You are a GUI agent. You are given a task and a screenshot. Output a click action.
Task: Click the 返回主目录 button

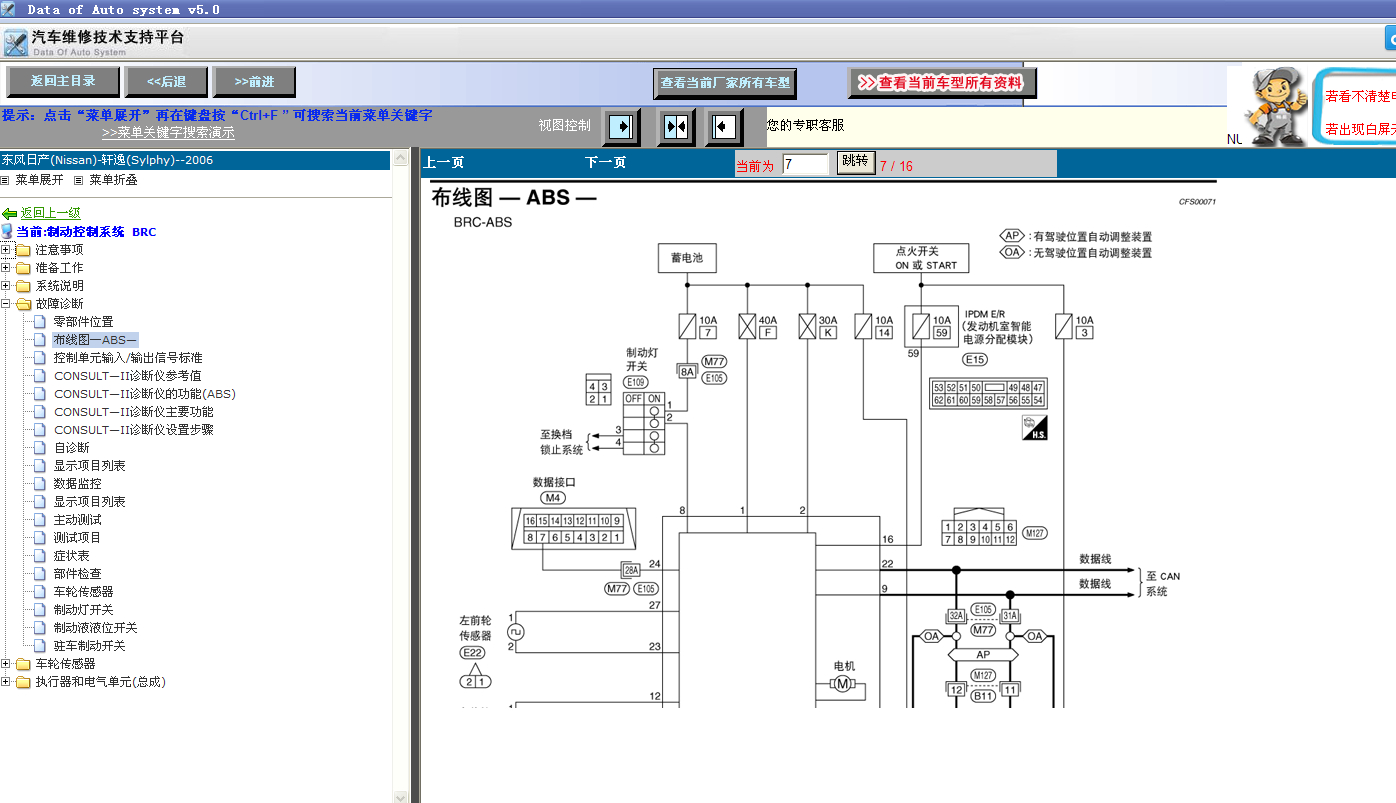click(x=63, y=82)
